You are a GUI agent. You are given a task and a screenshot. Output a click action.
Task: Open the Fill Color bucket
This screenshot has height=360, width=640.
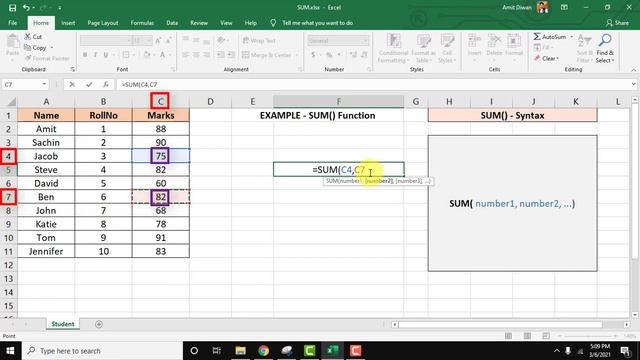147,55
